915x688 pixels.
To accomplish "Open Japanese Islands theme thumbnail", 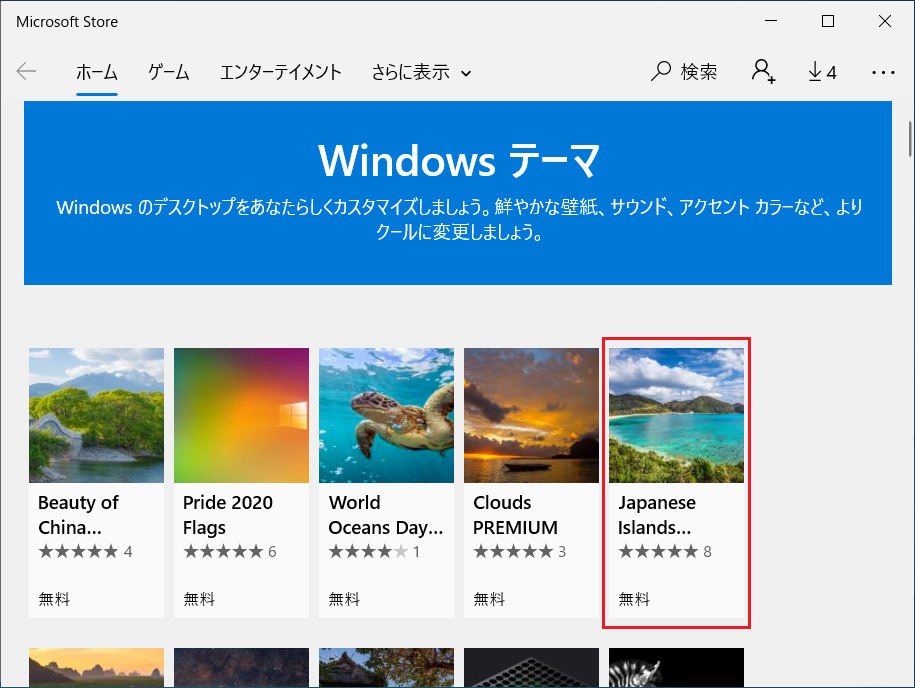I will tap(676, 415).
